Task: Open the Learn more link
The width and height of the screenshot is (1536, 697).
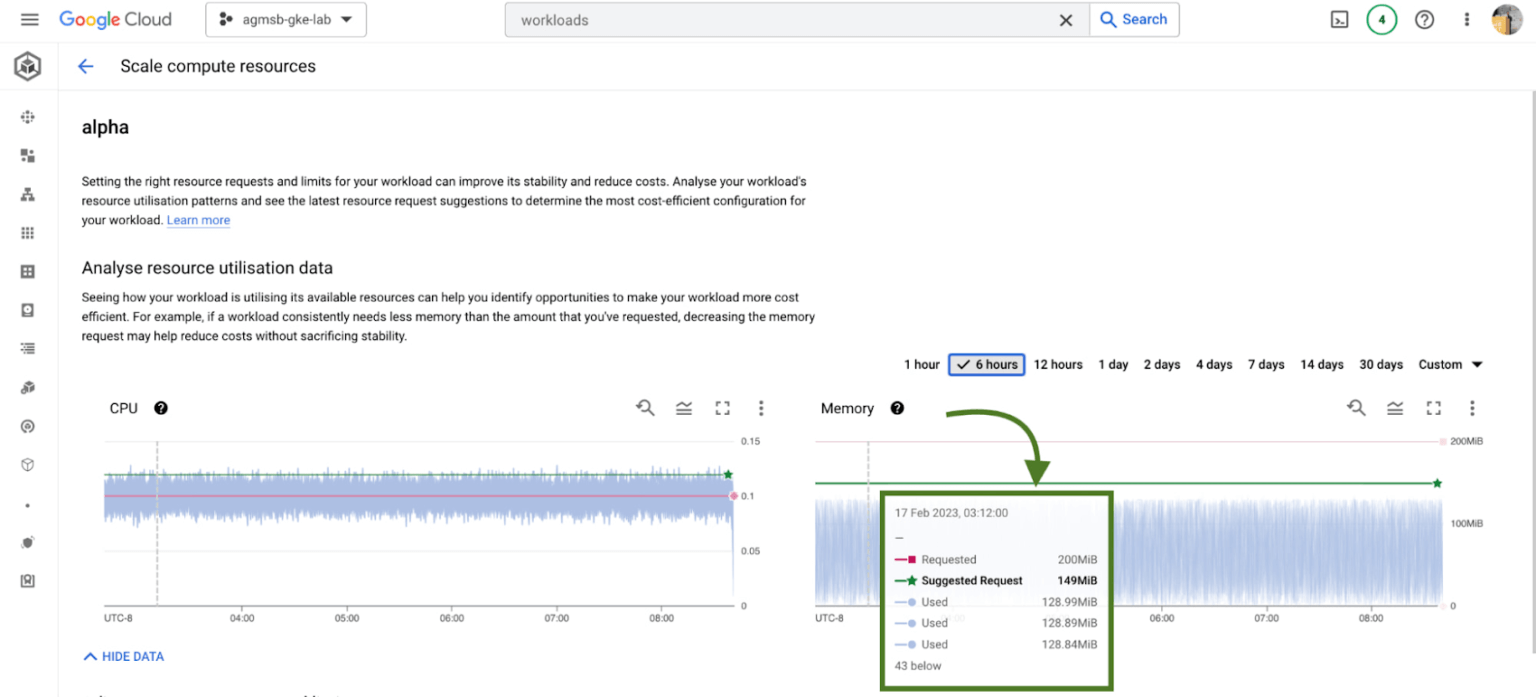Action: click(198, 220)
